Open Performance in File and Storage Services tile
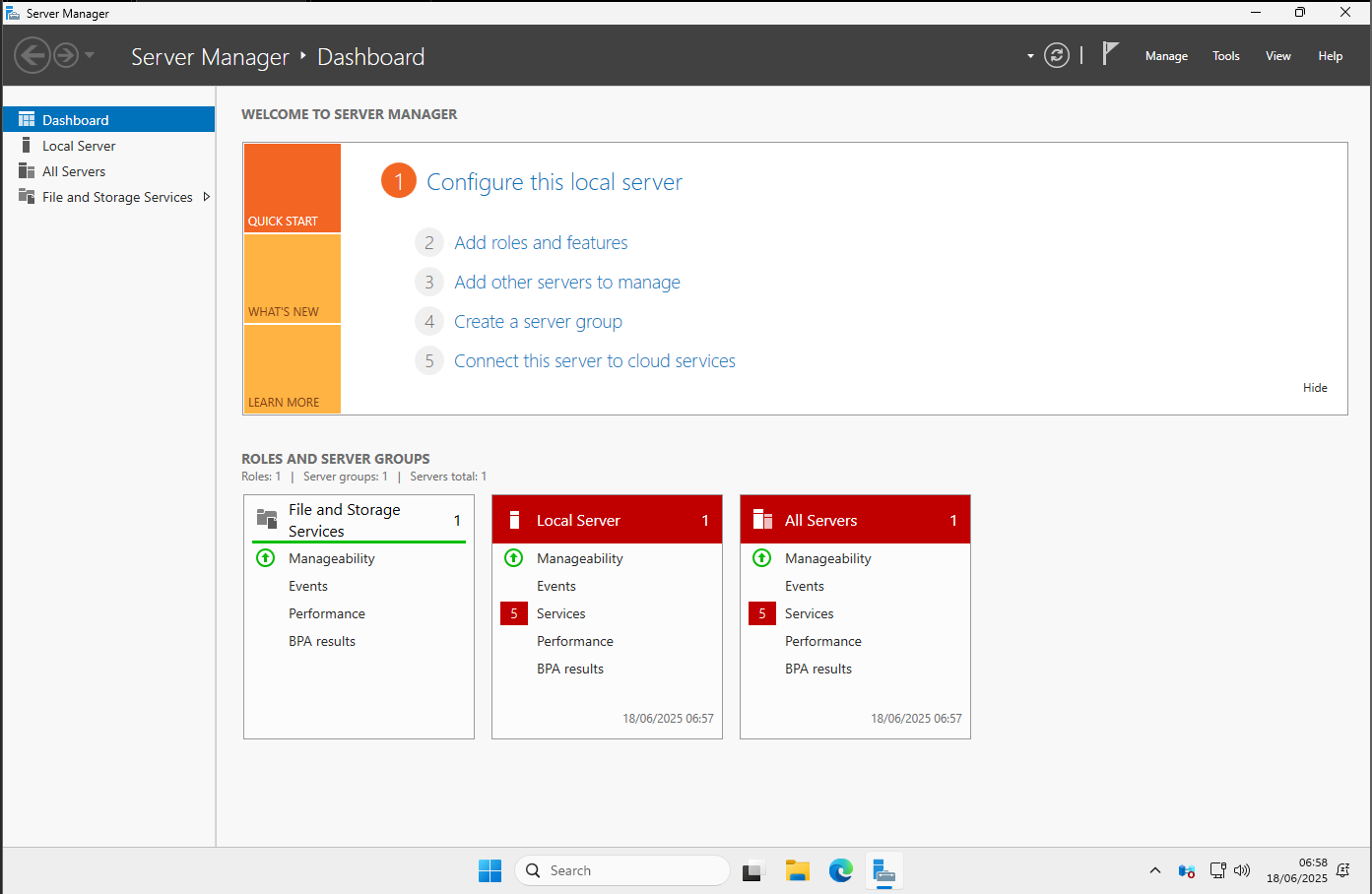The height and width of the screenshot is (894, 1372). tap(327, 613)
